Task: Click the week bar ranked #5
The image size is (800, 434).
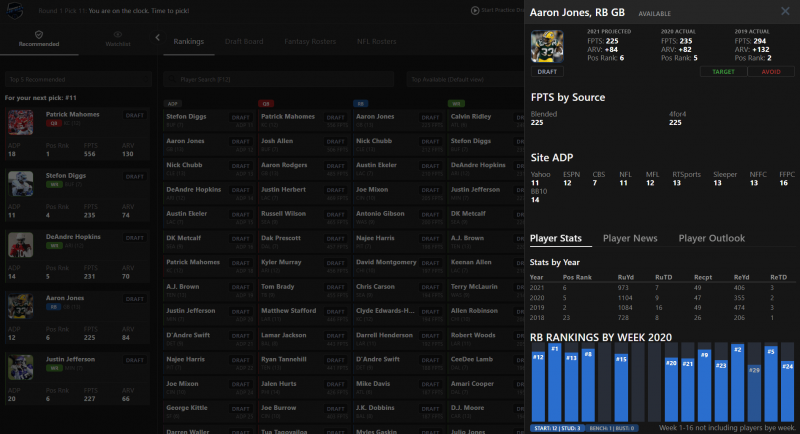Action: coord(770,384)
